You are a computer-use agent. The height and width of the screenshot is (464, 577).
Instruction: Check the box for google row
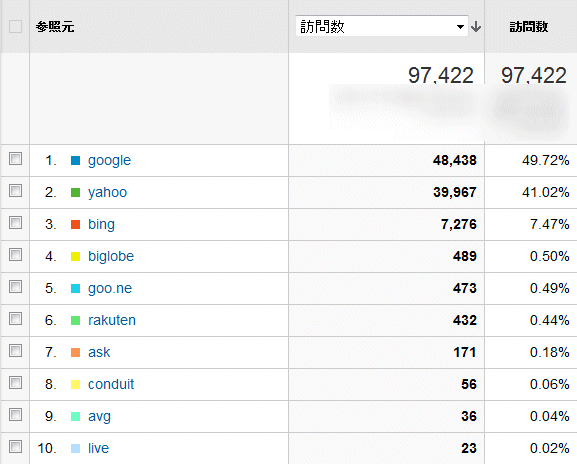[x=15, y=159]
